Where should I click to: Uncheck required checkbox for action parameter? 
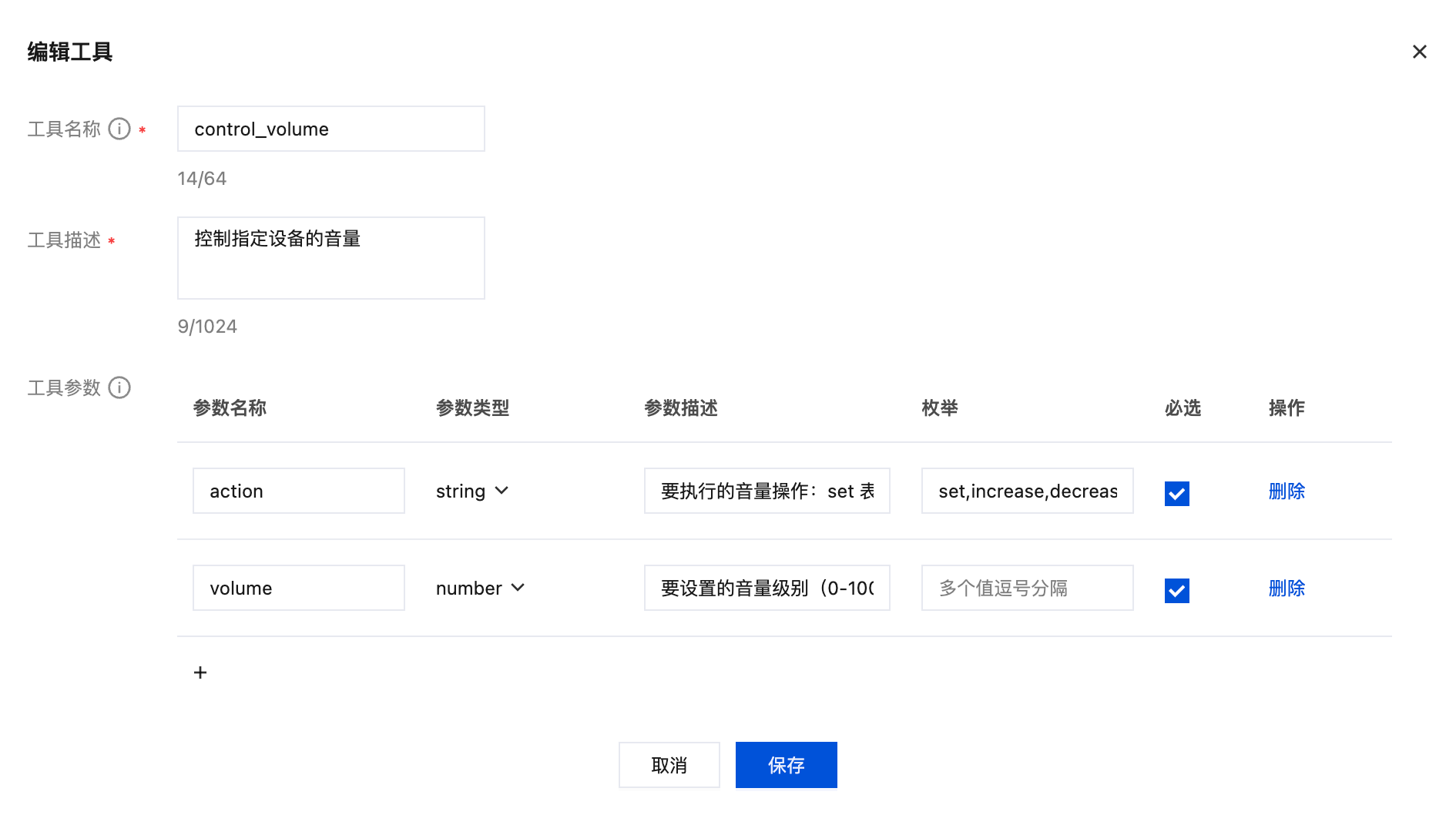pos(1176,493)
